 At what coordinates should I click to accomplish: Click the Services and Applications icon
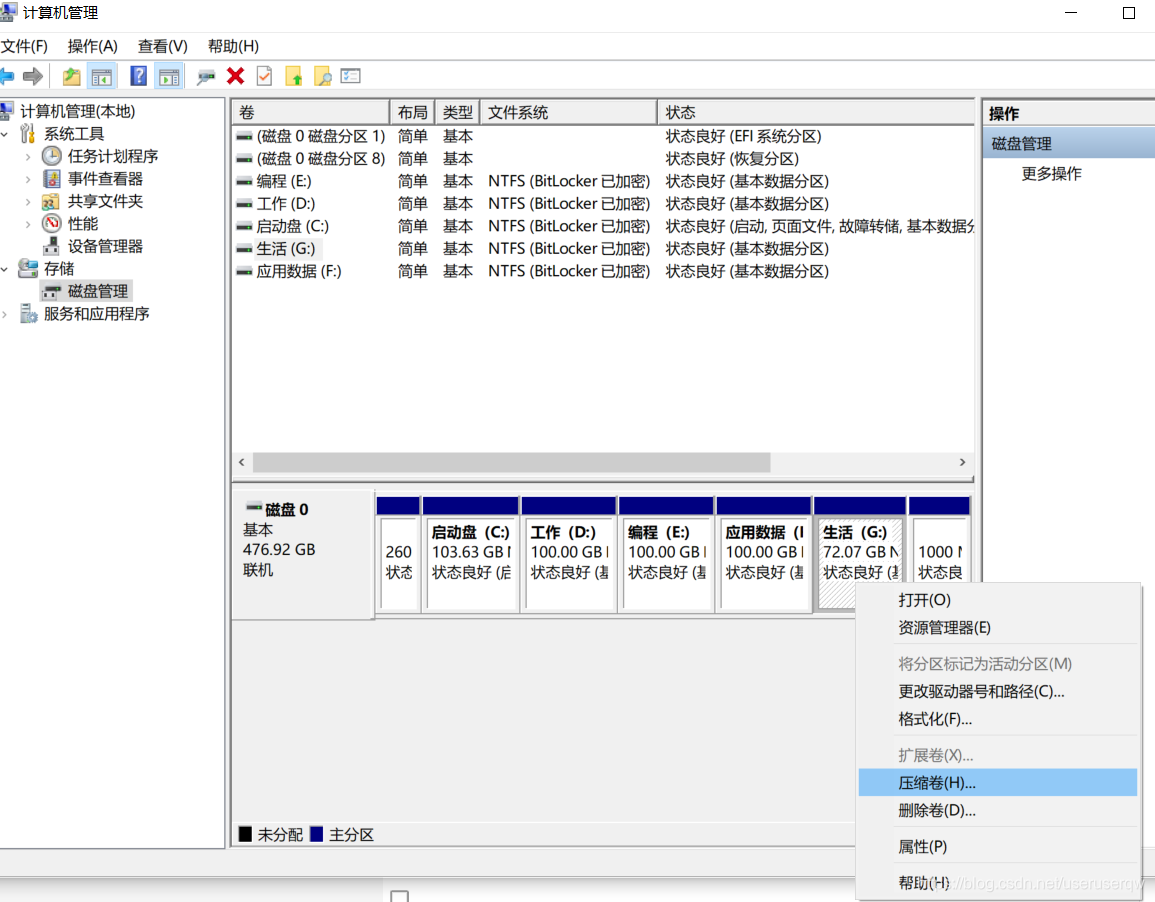click(29, 314)
